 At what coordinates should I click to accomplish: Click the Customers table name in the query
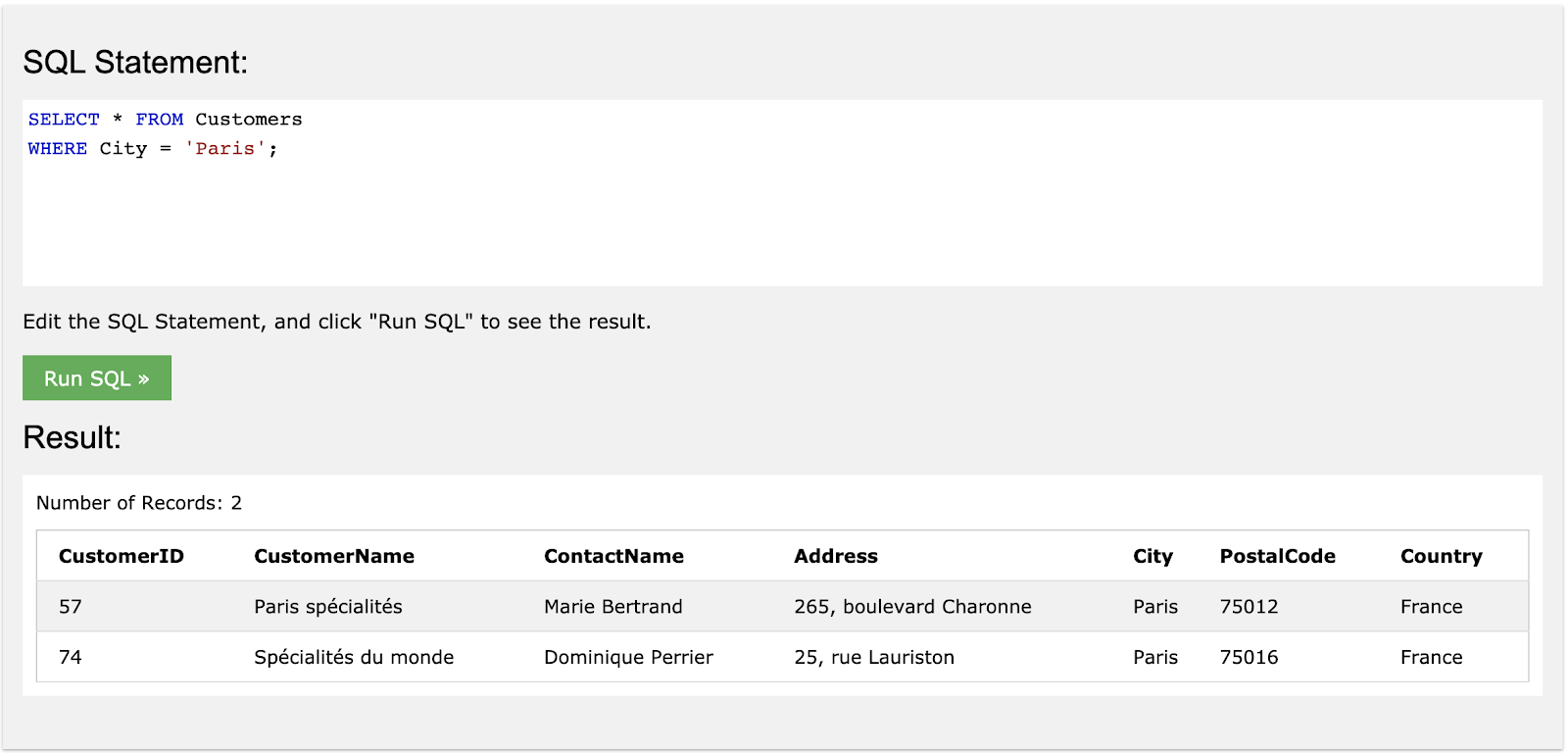[x=249, y=120]
